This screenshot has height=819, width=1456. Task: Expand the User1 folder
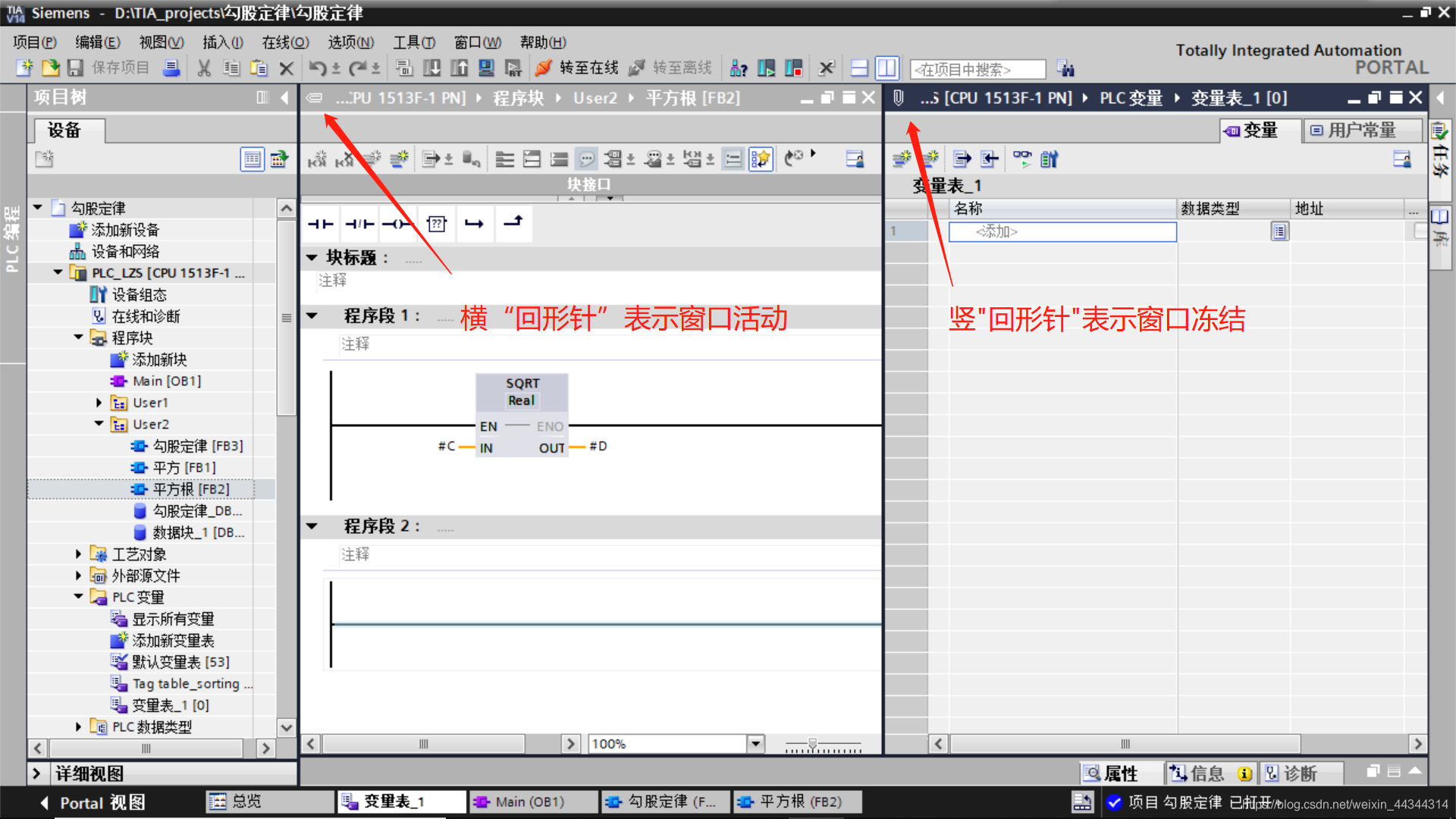coord(99,403)
